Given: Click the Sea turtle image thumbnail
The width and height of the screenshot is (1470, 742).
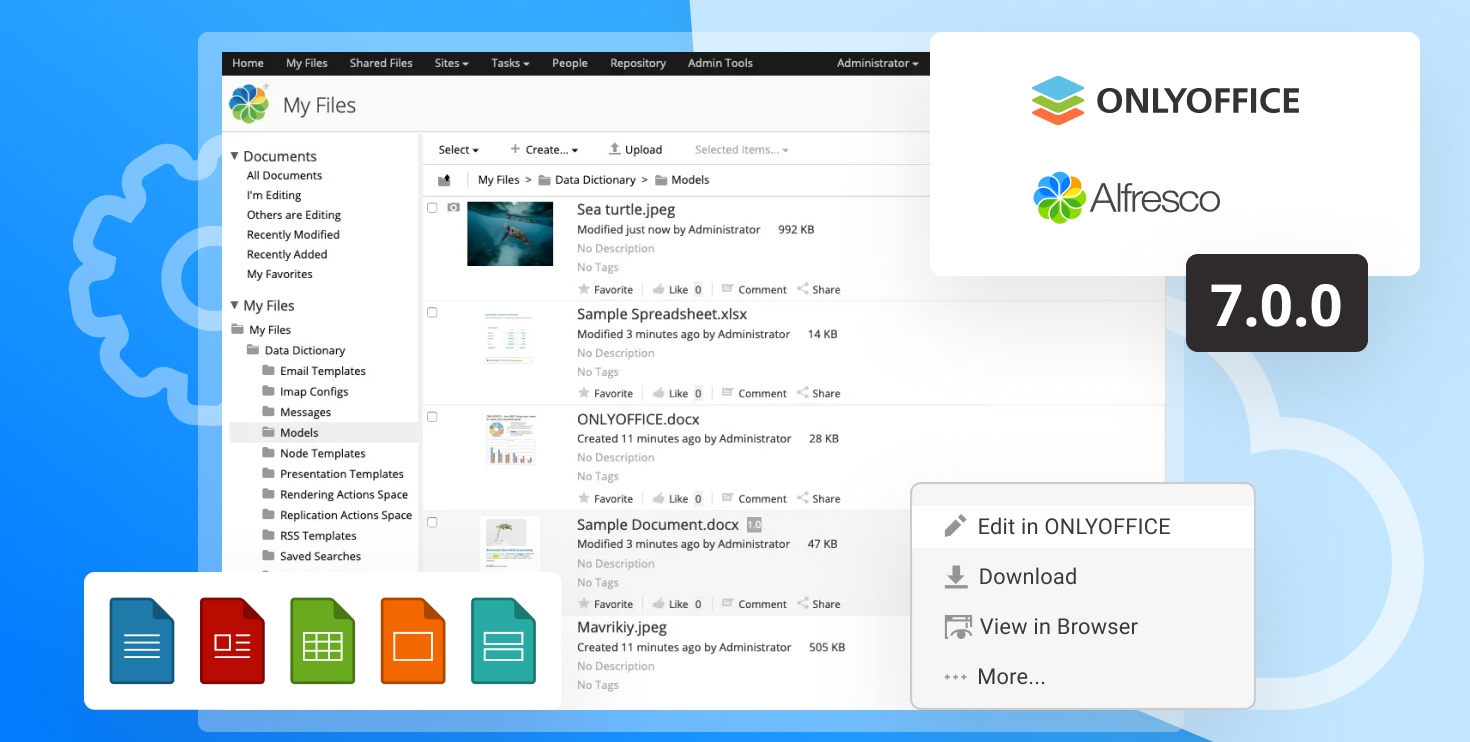Looking at the screenshot, I should click(510, 233).
